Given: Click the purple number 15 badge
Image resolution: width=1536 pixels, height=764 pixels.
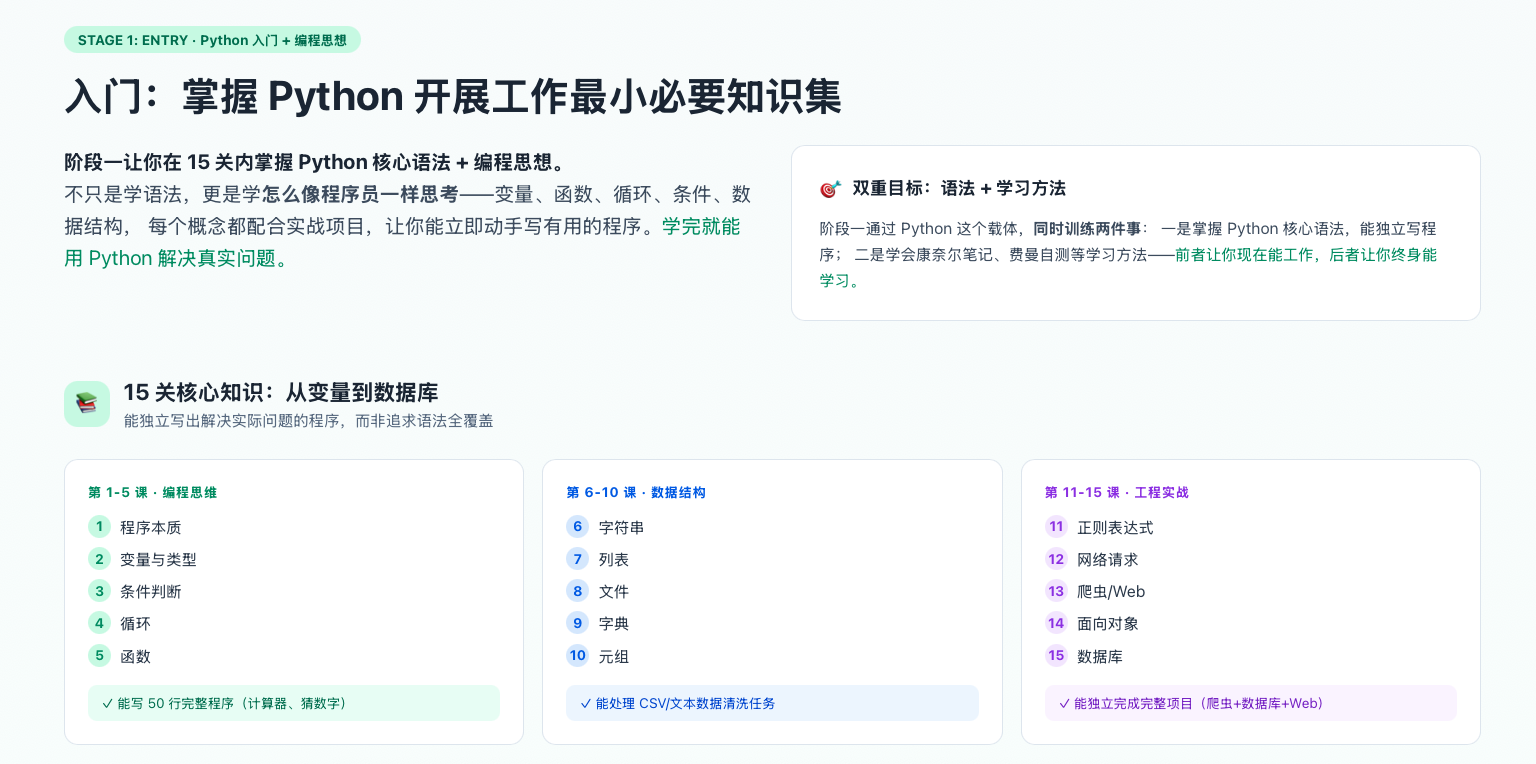Looking at the screenshot, I should pos(1056,656).
